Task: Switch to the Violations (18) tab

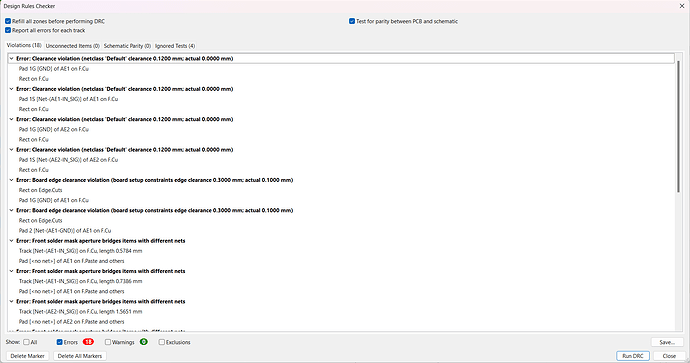Action: pyautogui.click(x=24, y=45)
